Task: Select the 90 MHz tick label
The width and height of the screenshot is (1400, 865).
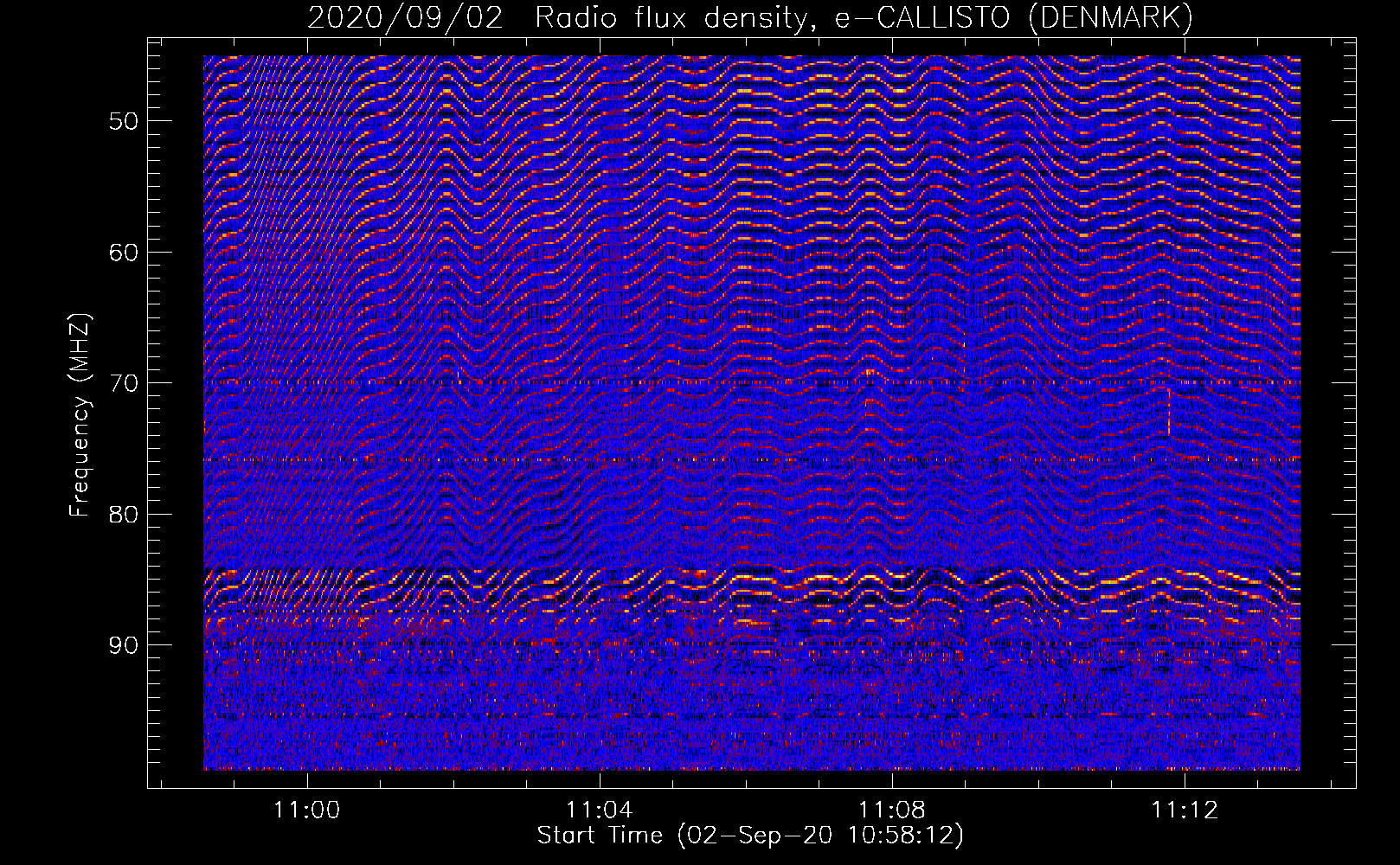Action: [124, 645]
